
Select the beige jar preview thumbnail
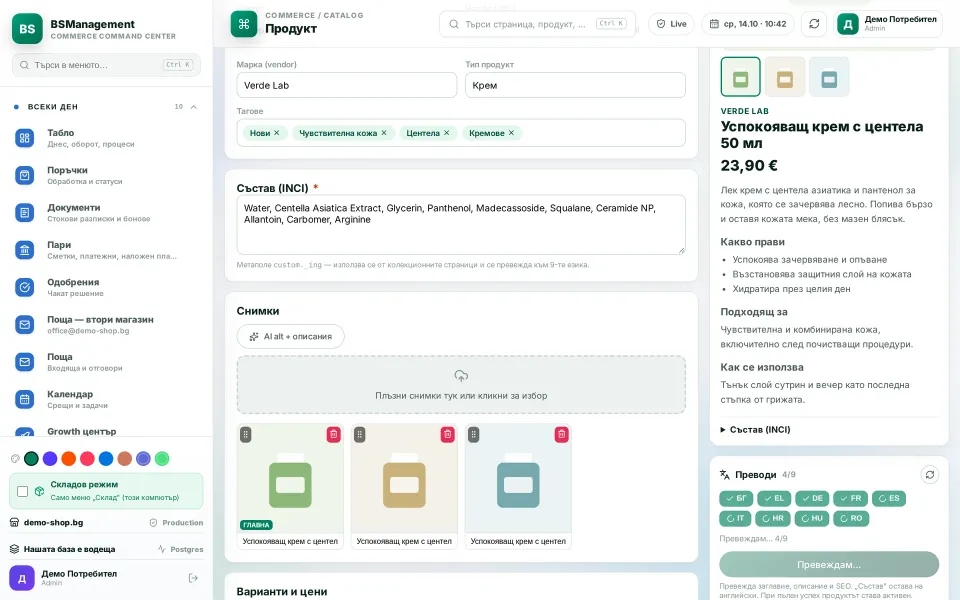click(x=785, y=77)
